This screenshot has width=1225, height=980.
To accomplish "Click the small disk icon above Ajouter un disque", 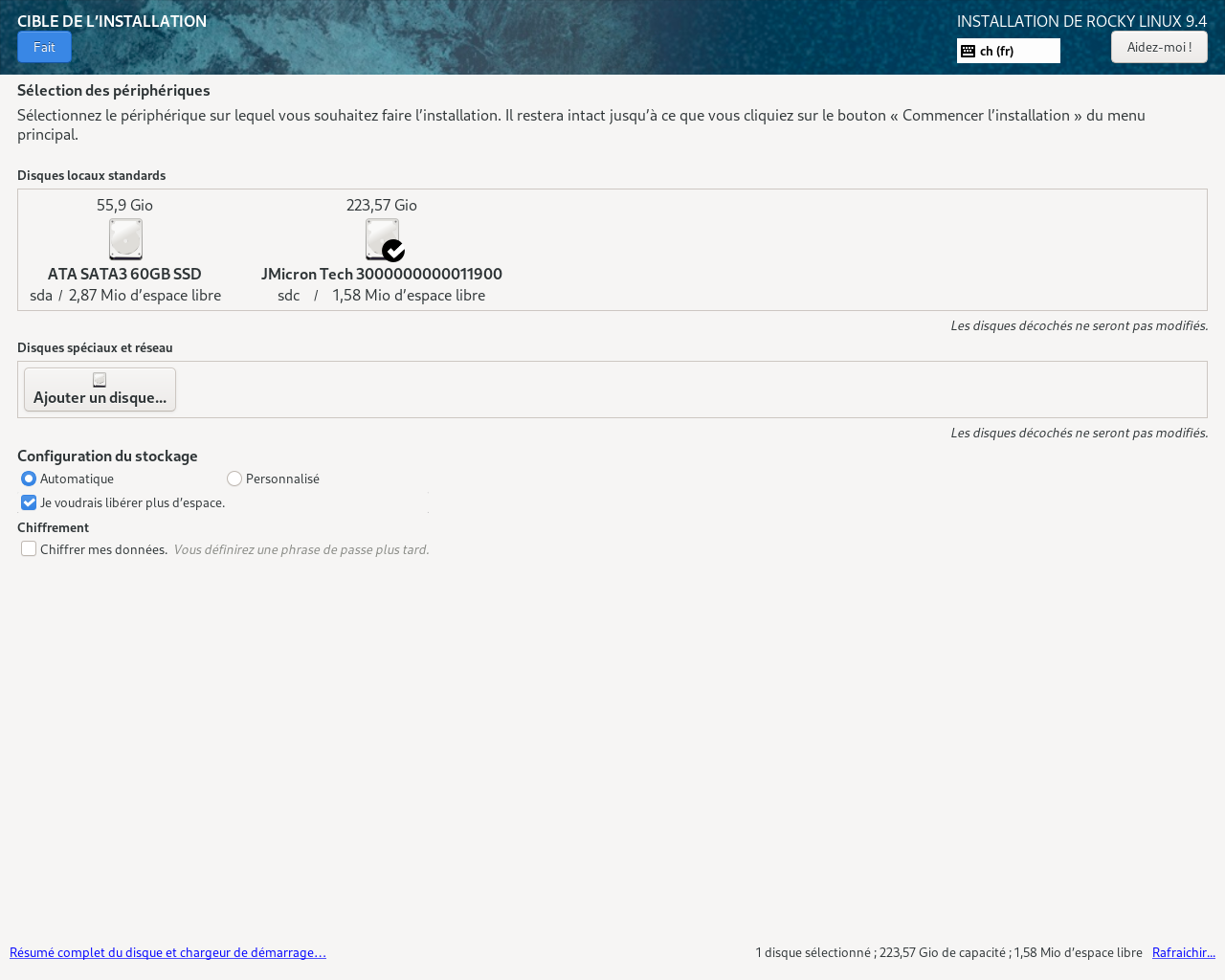I will pos(100,380).
